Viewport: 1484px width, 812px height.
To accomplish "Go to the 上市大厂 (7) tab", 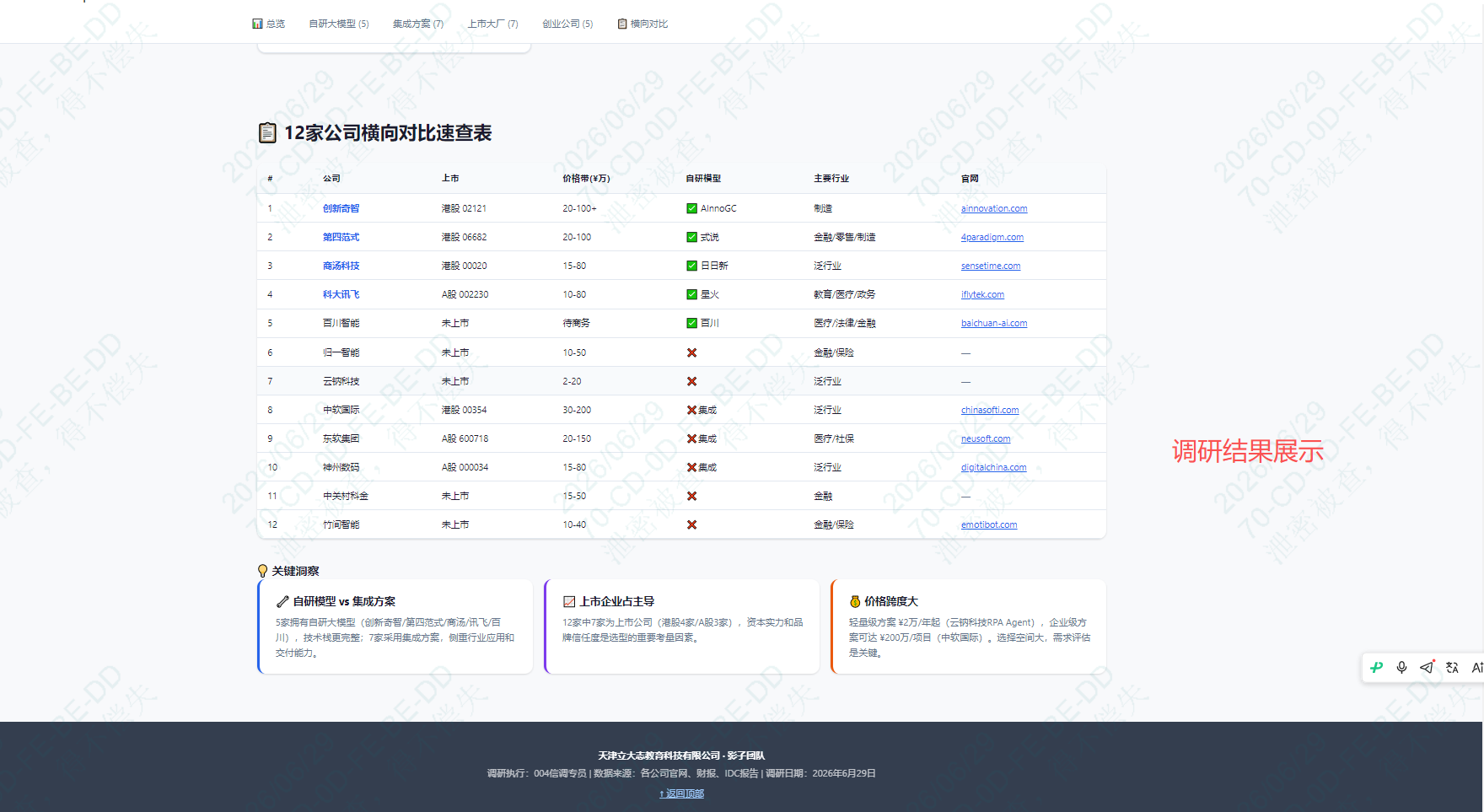I will coord(493,24).
